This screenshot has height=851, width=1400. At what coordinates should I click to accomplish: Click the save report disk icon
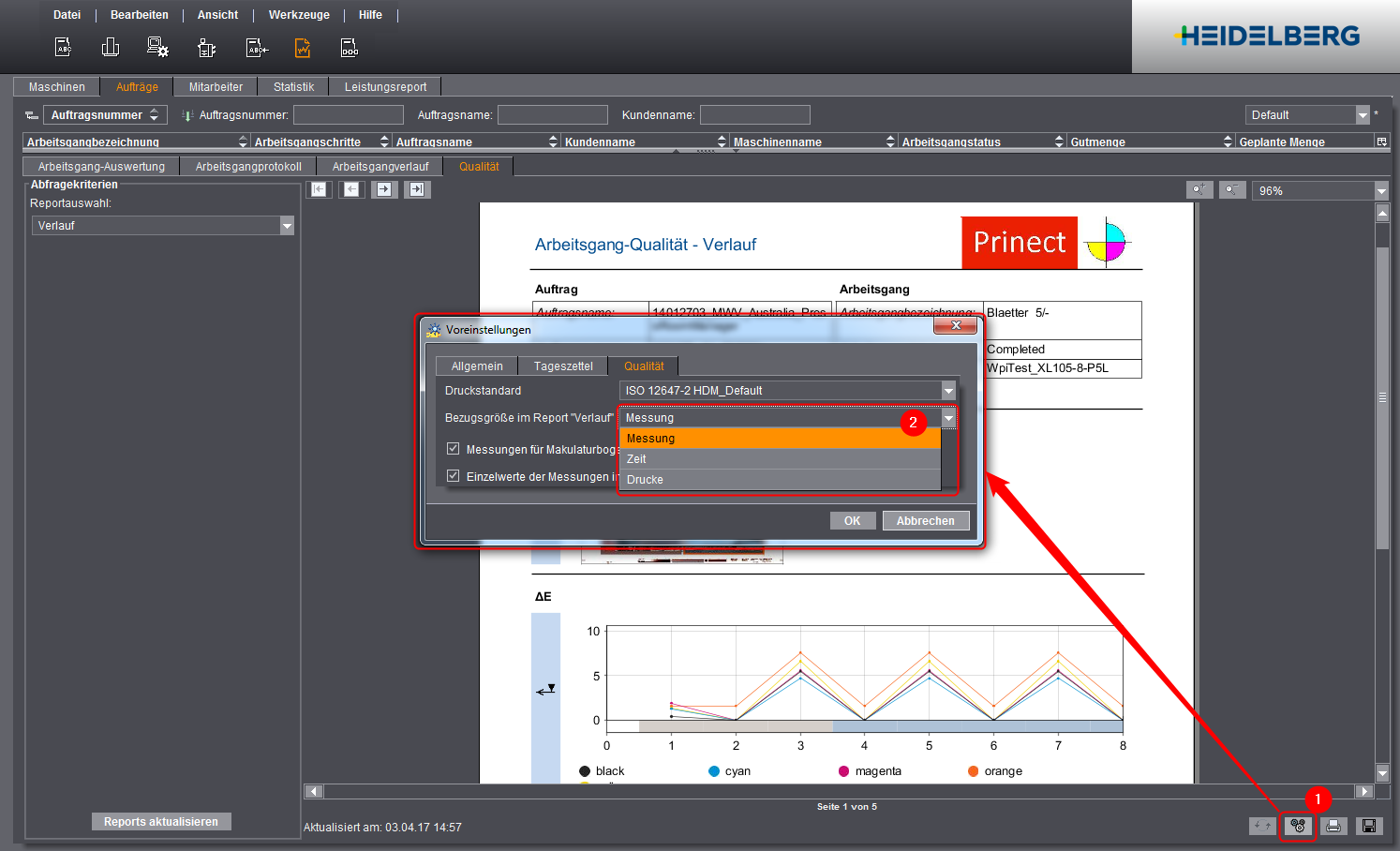pos(1369,826)
